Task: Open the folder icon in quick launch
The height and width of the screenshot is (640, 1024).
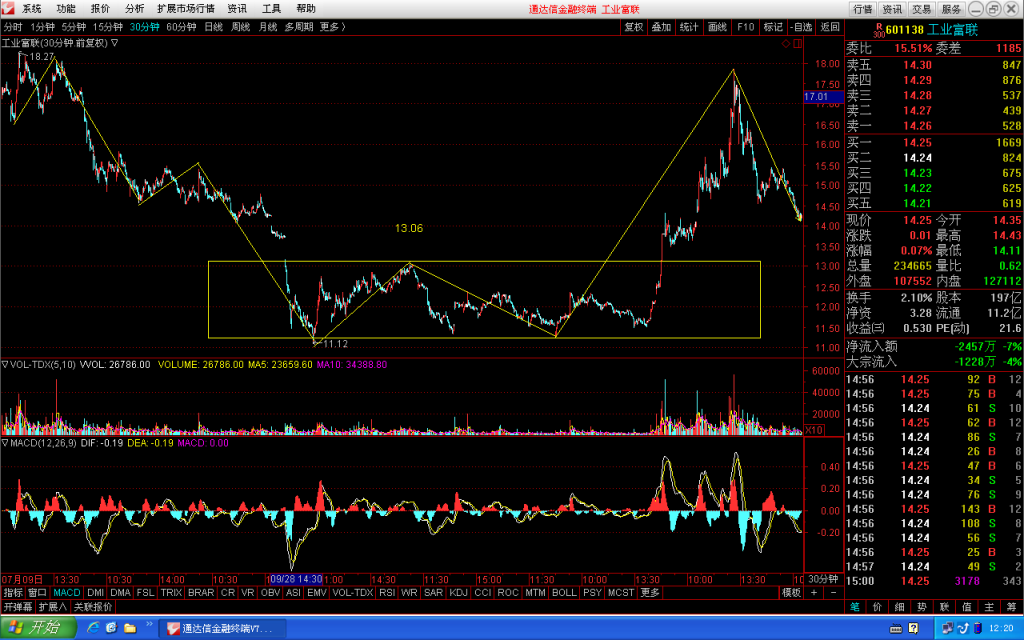Action: 130,628
